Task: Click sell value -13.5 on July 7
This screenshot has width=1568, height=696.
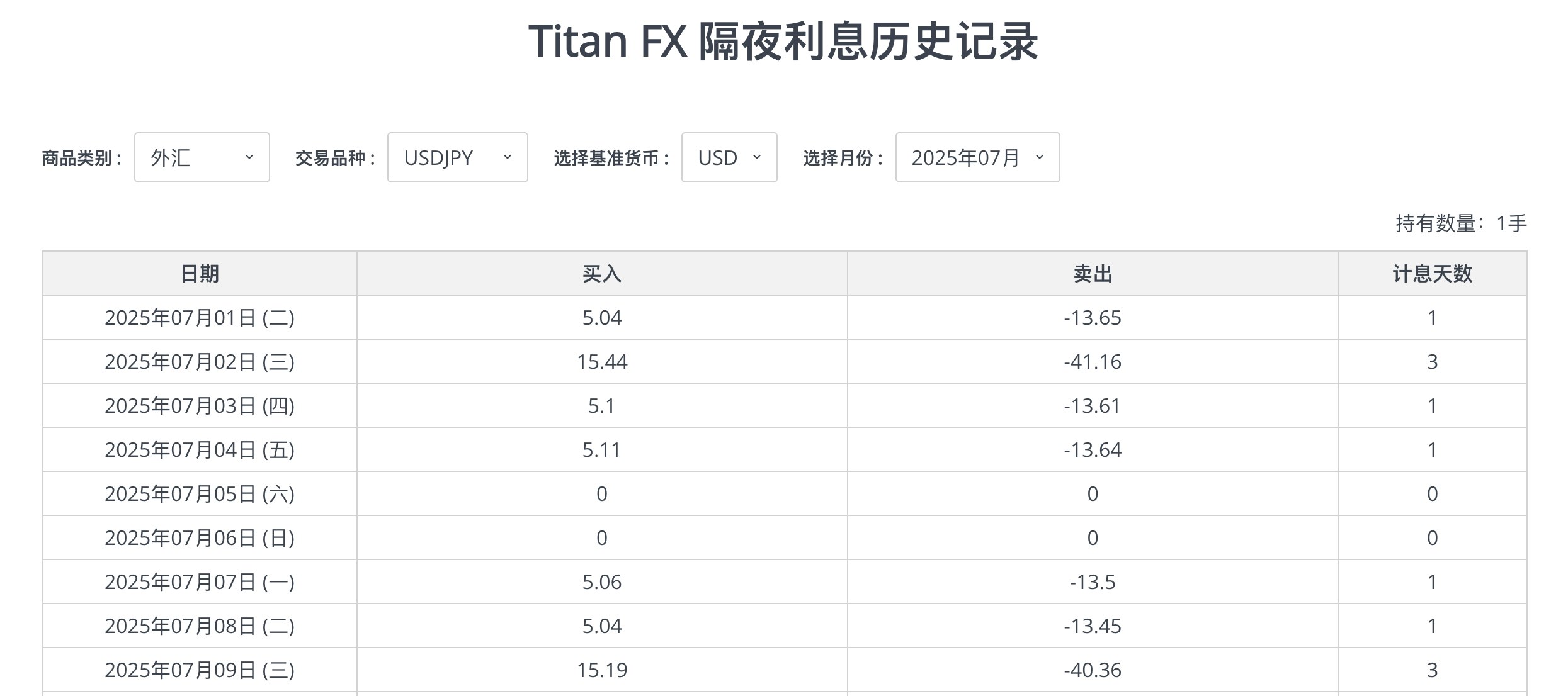Action: 1093,582
